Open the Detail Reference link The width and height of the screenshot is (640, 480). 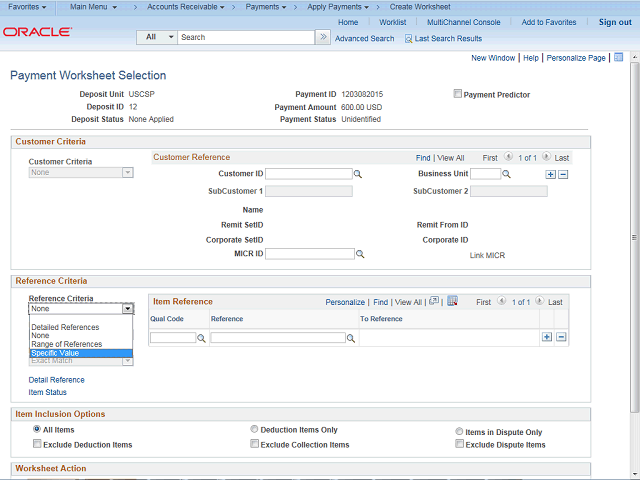56,380
